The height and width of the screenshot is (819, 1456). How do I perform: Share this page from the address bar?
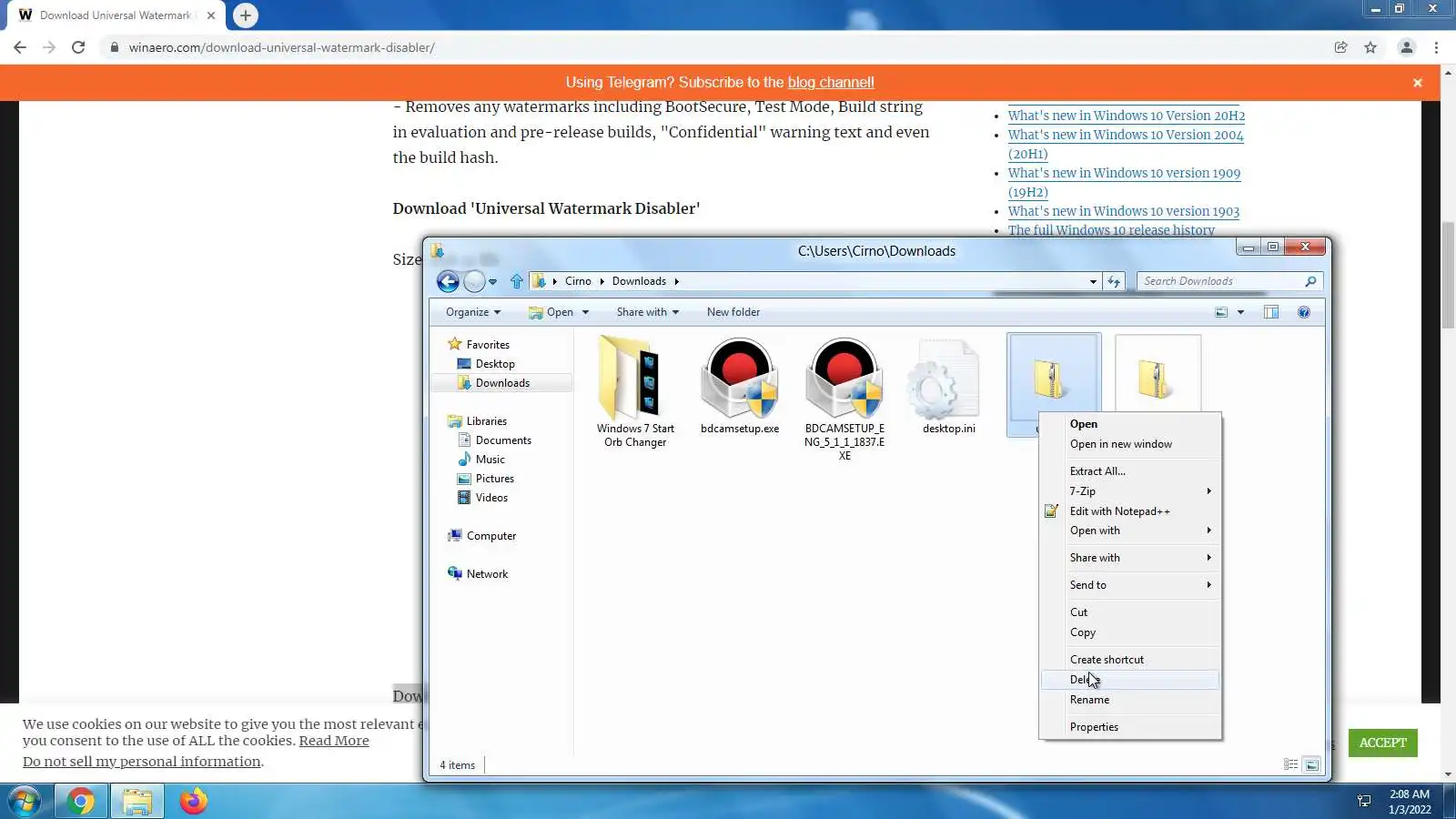coord(1340,47)
